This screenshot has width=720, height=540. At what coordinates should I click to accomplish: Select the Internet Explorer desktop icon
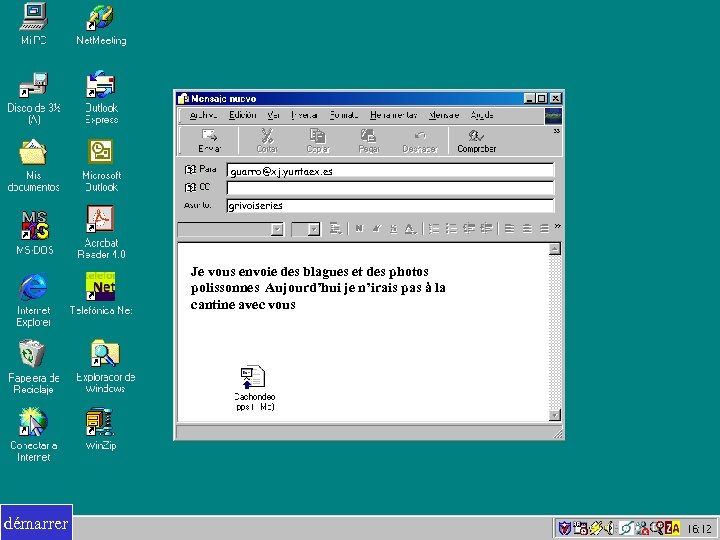33,300
